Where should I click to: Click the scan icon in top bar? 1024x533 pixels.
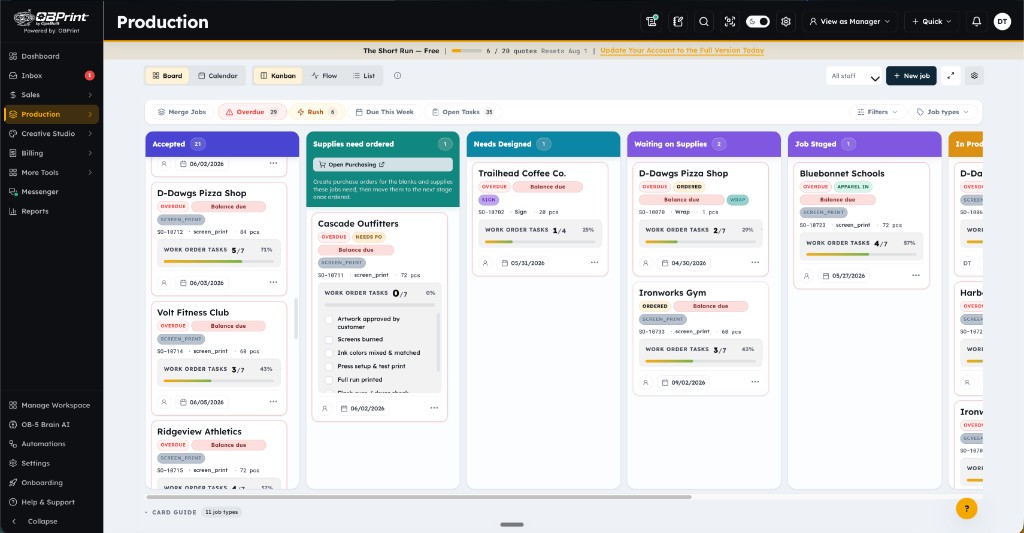[730, 22]
